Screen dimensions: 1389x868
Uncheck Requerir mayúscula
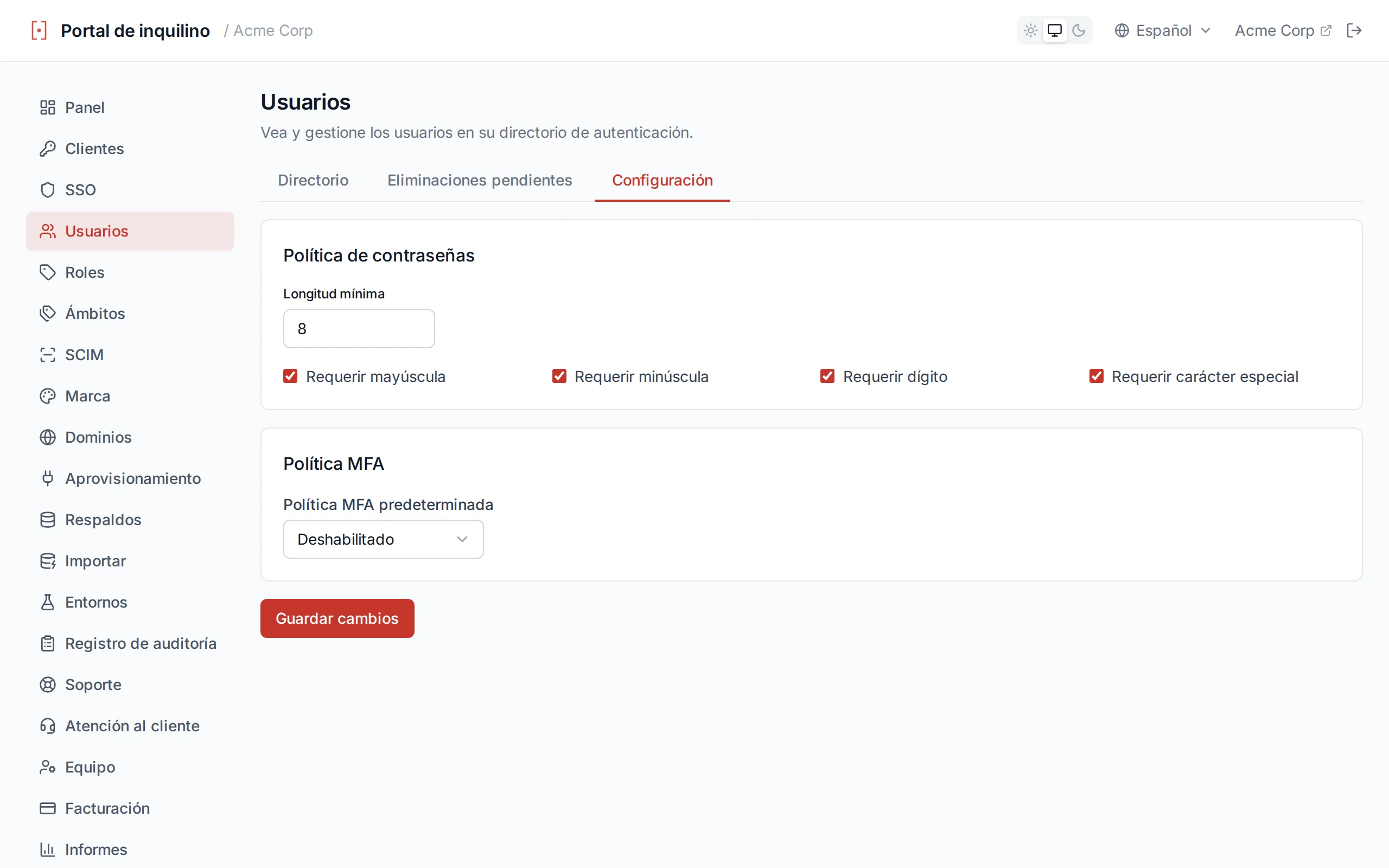[x=290, y=376]
